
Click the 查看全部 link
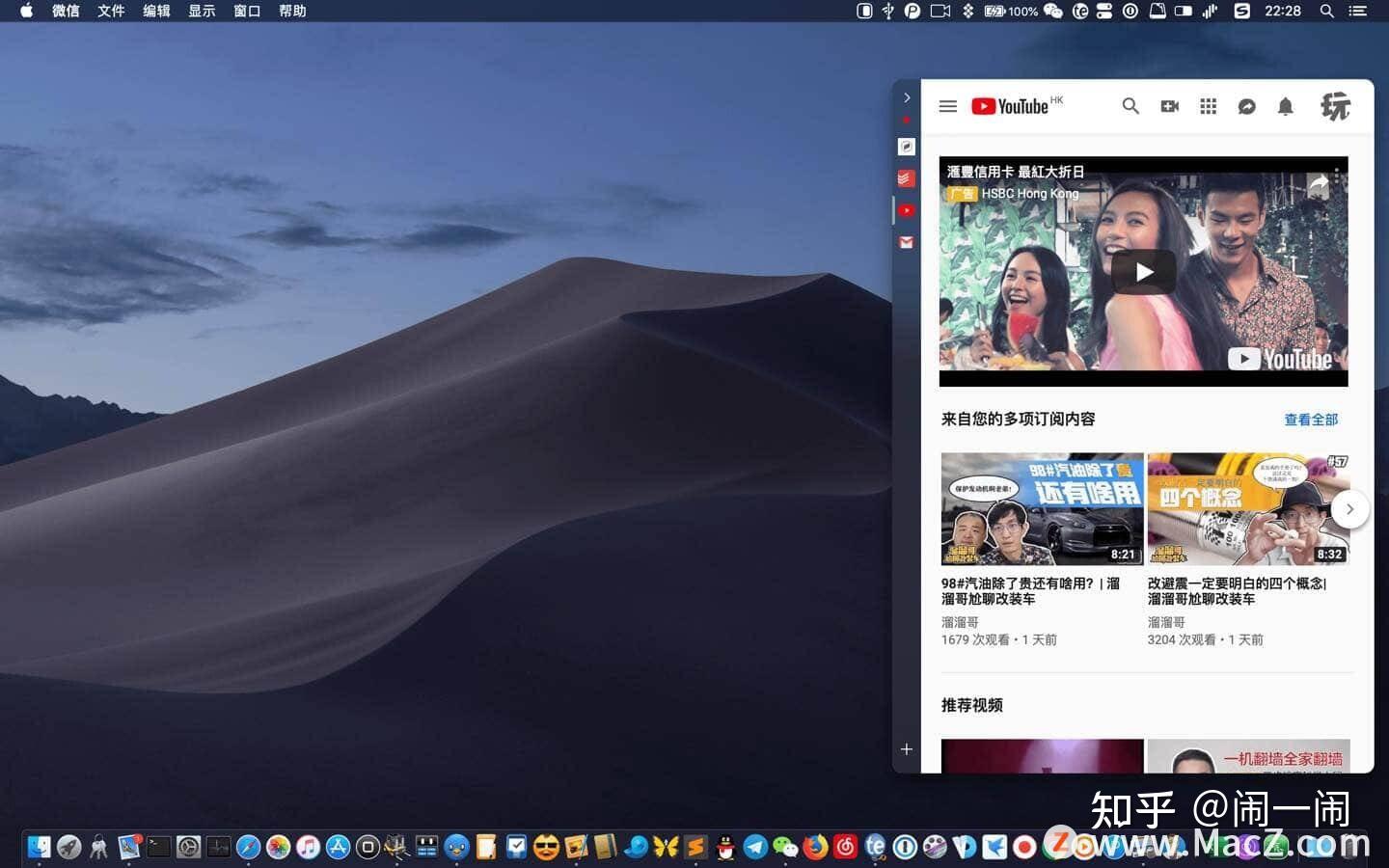[1310, 420]
